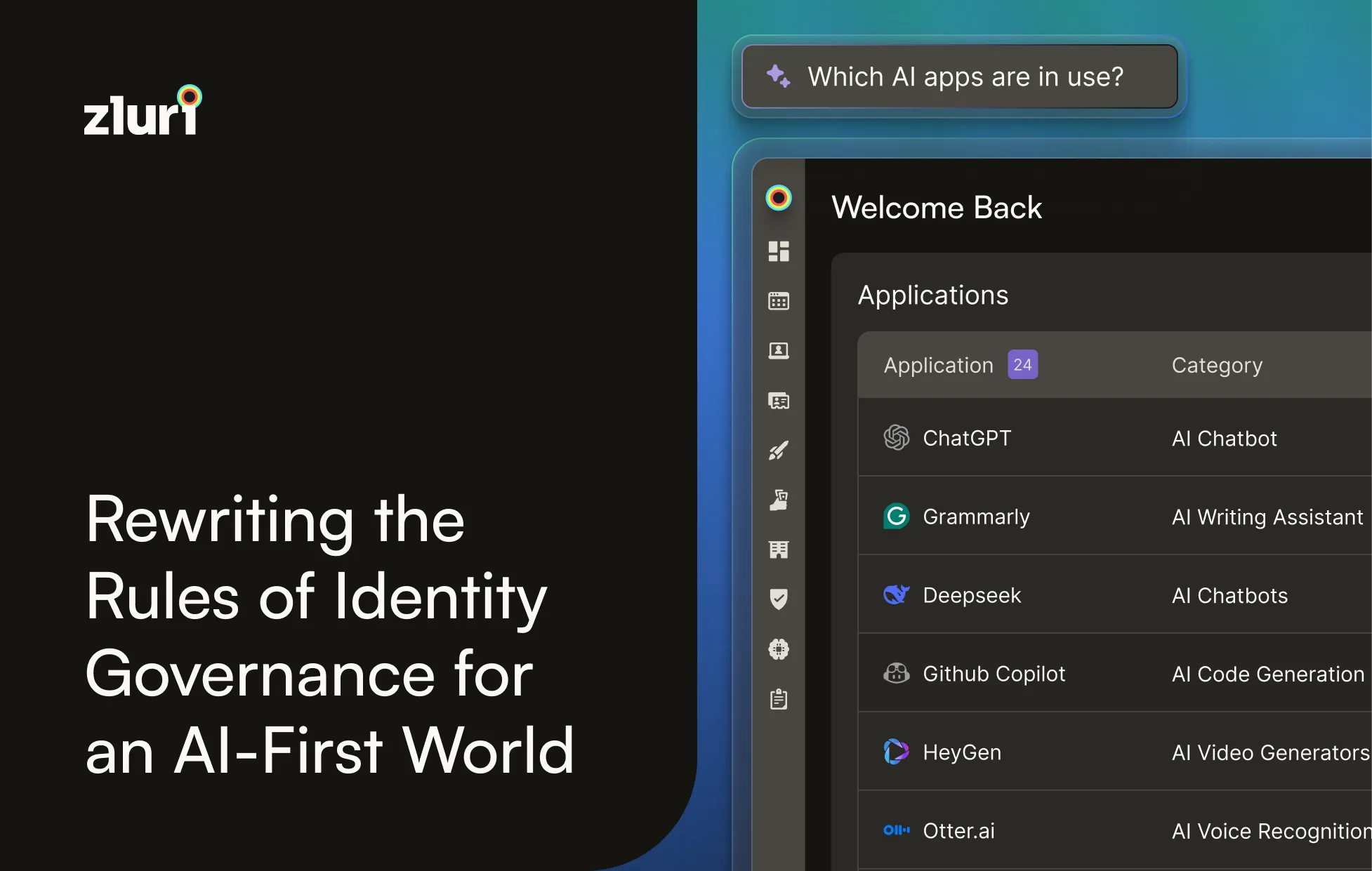Open the clipboard report icon in sidebar

click(779, 699)
